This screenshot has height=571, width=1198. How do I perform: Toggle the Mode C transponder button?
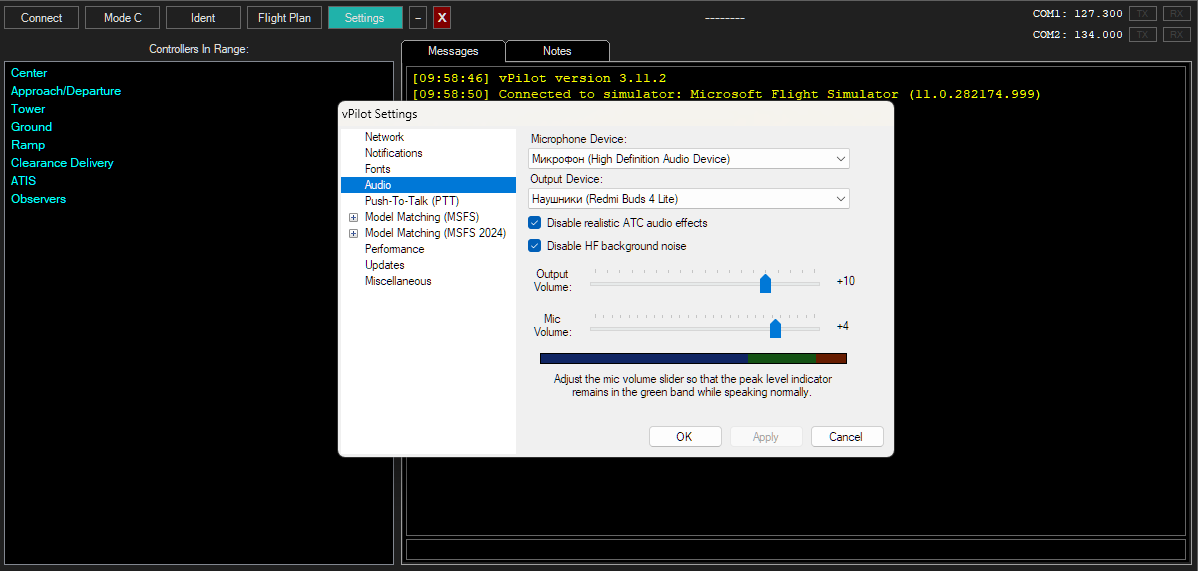tap(123, 18)
